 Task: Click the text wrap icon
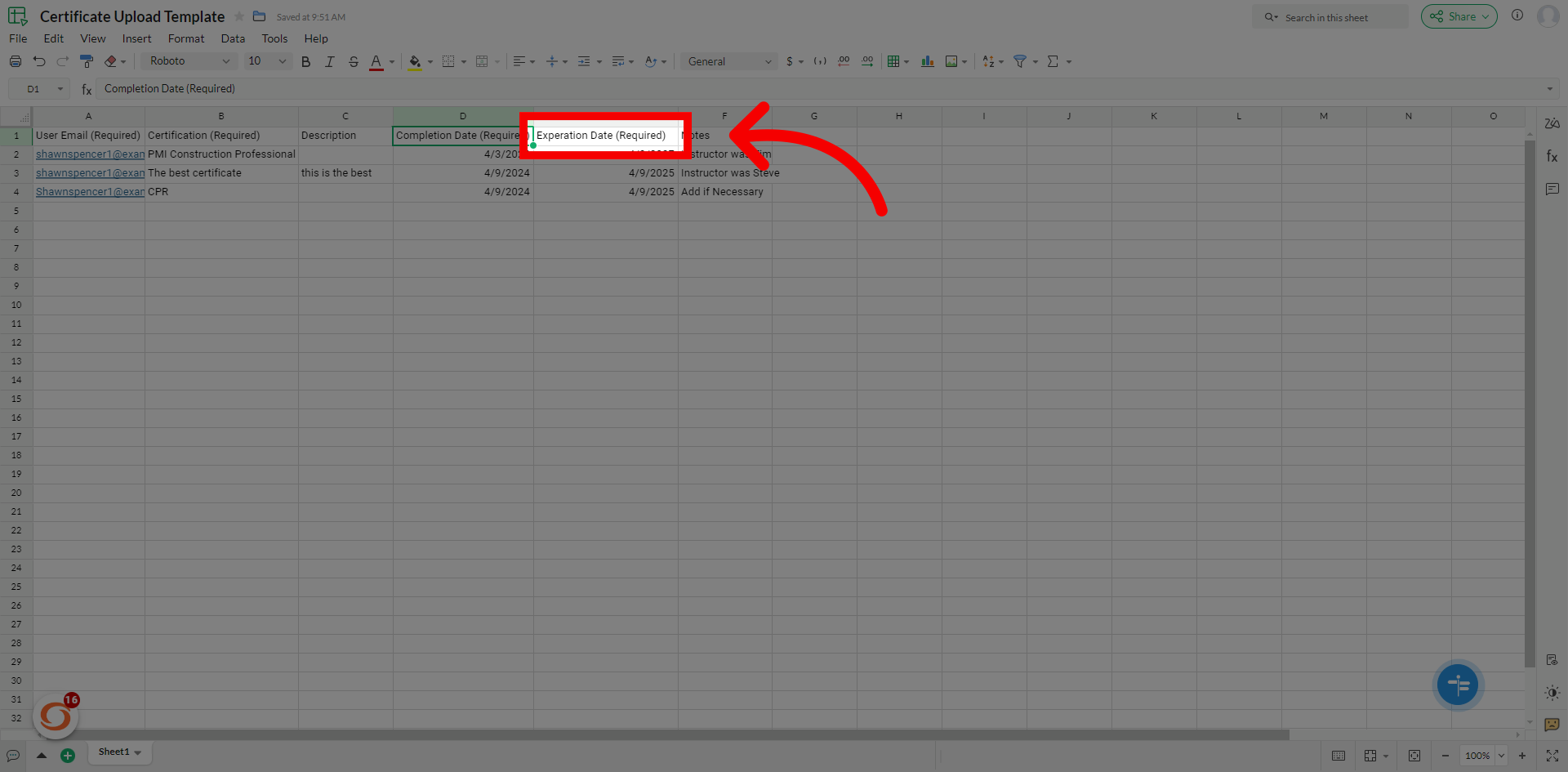(618, 61)
